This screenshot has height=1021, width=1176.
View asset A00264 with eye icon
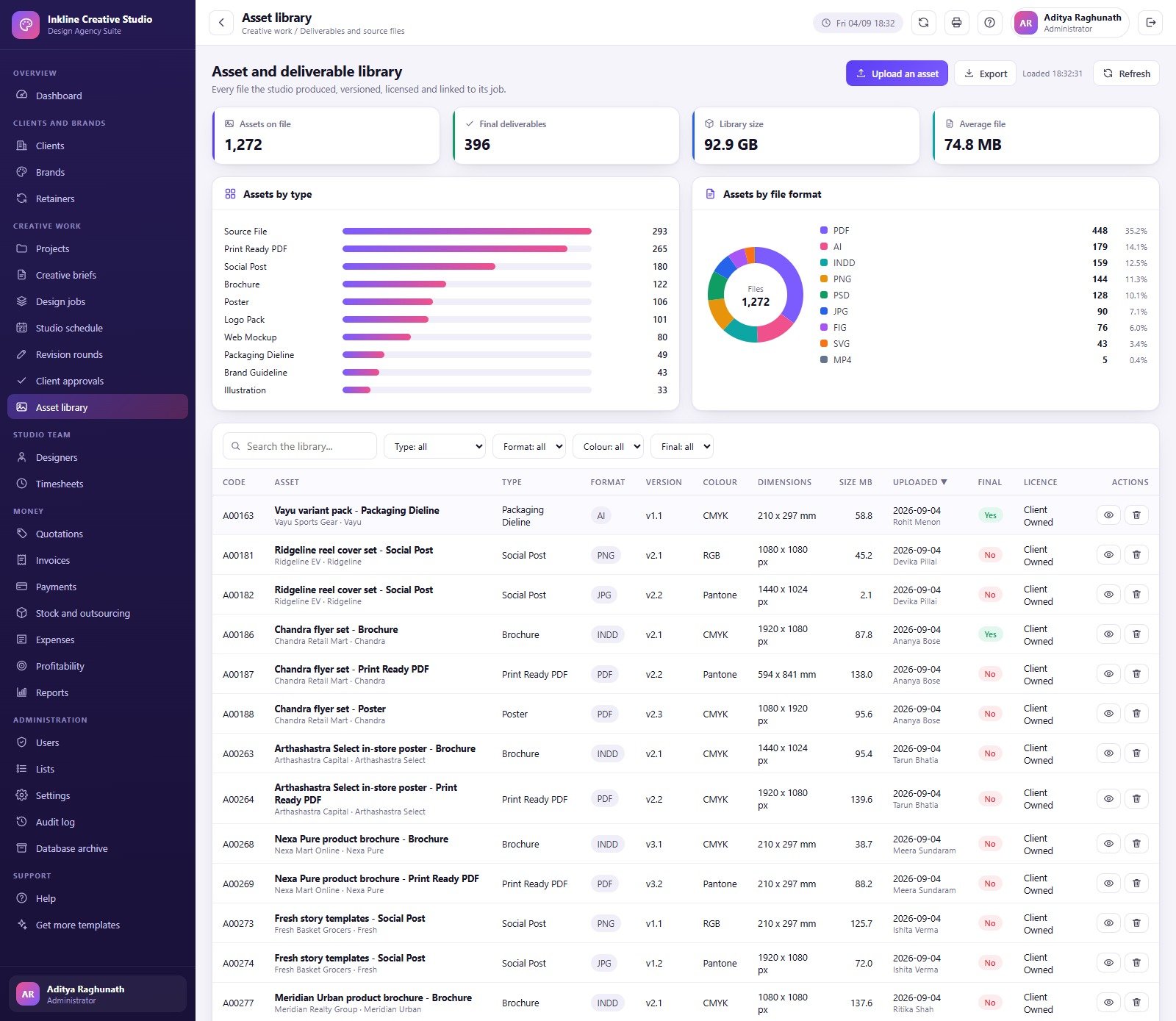1108,799
